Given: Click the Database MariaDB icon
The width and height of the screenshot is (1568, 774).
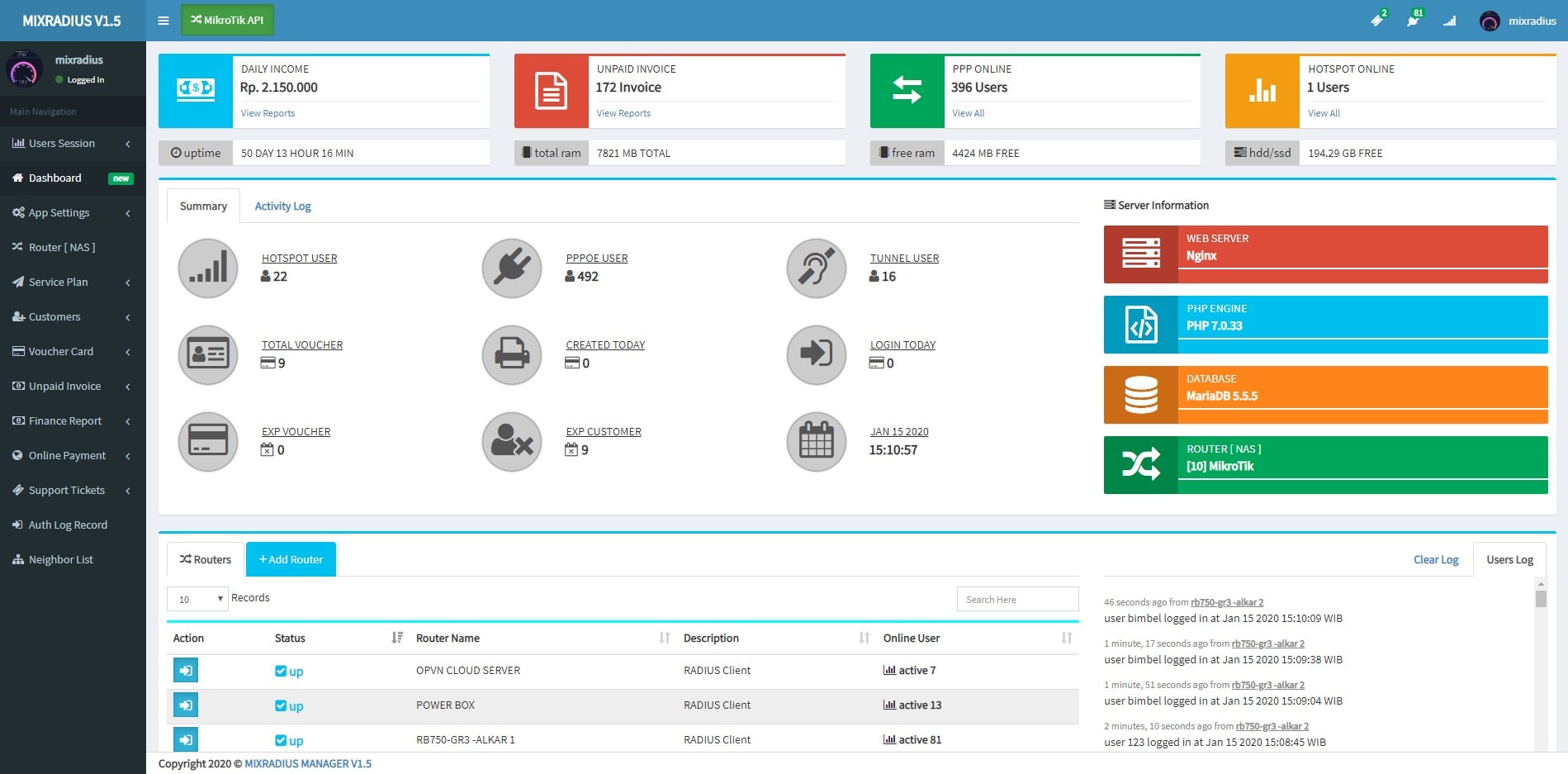Looking at the screenshot, I should 1141,394.
